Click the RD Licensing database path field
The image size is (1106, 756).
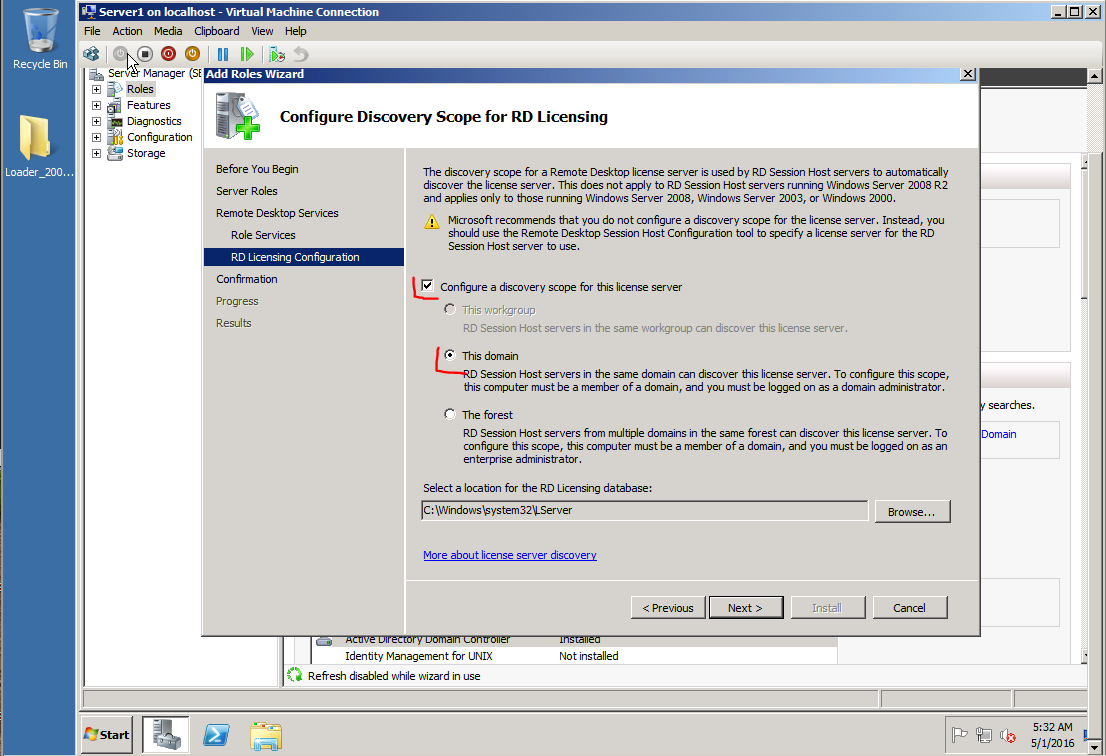pyautogui.click(x=645, y=511)
